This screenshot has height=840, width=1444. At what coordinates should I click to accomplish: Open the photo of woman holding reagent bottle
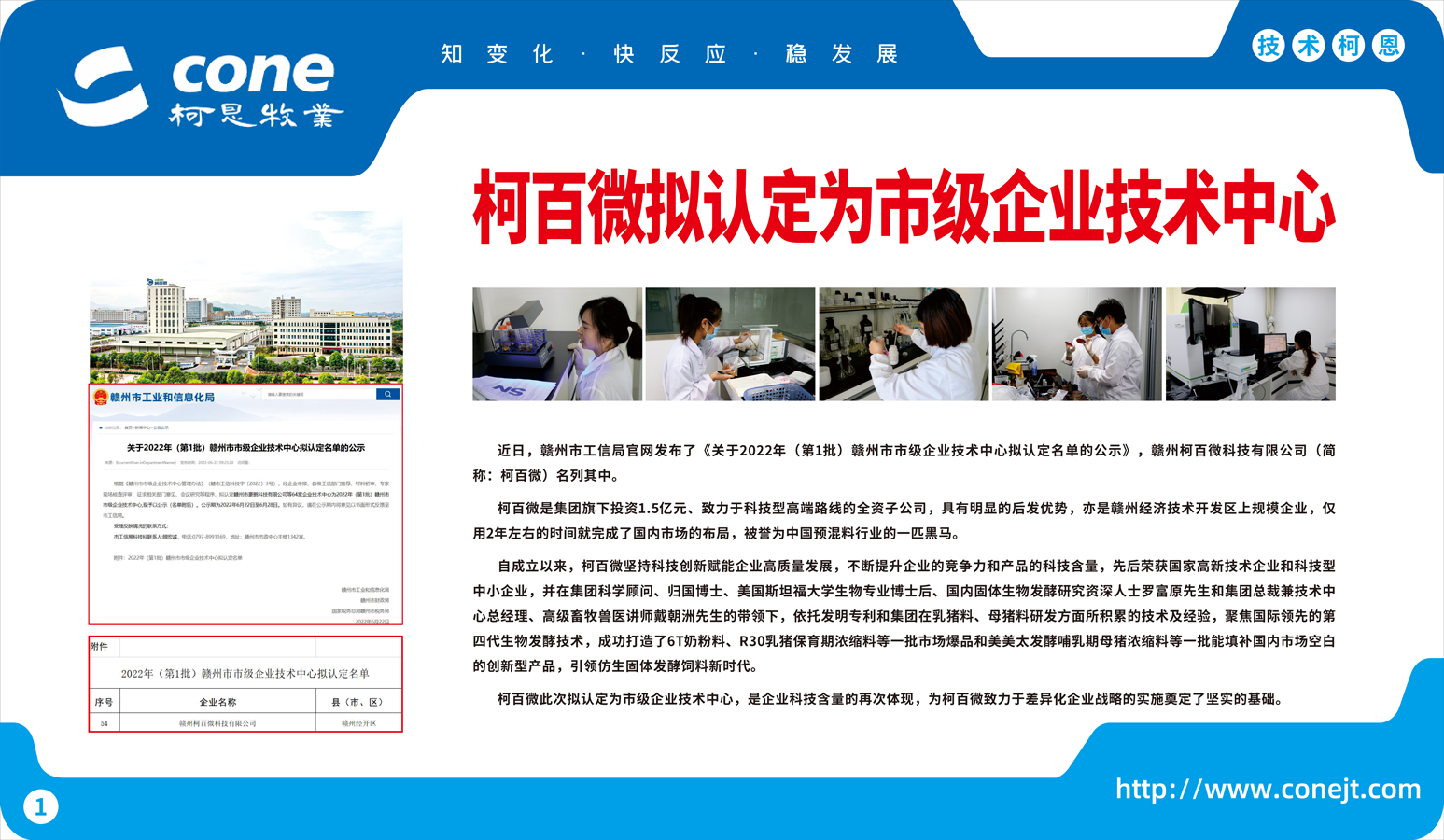904,344
